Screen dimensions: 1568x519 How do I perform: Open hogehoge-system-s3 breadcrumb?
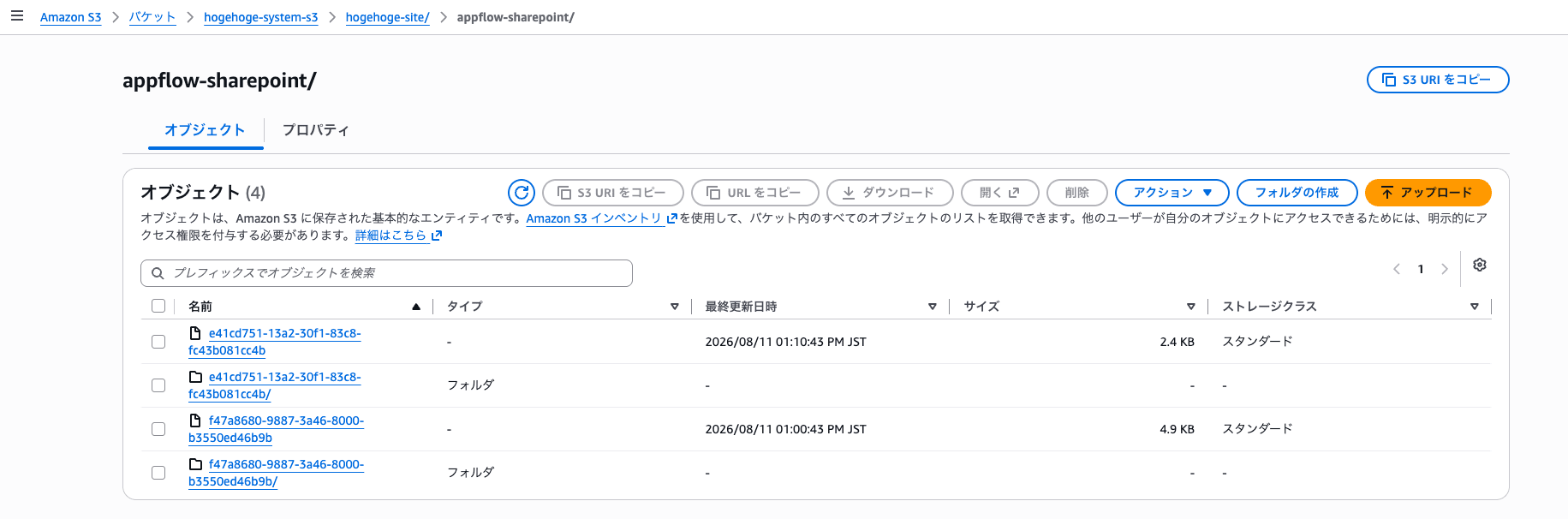point(261,17)
